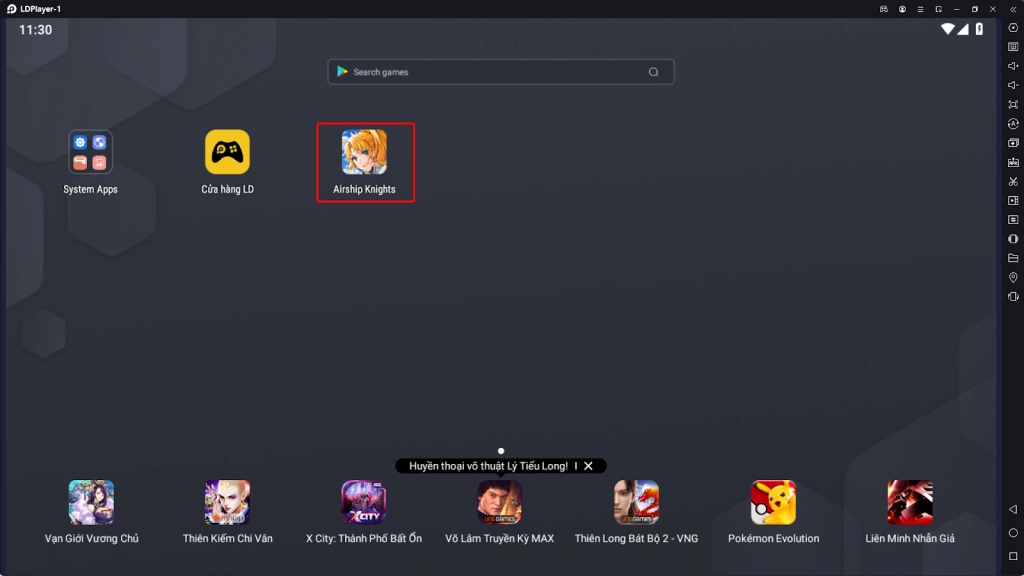Click the install APK icon in sidebar

click(1013, 162)
